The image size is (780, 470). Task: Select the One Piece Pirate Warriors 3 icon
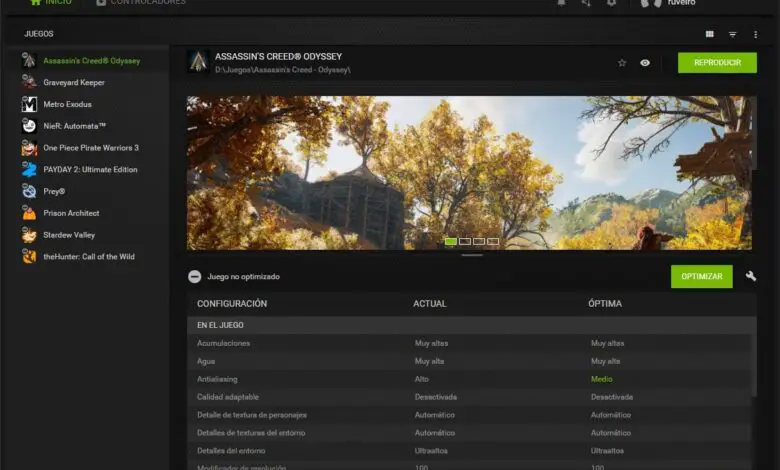29,148
